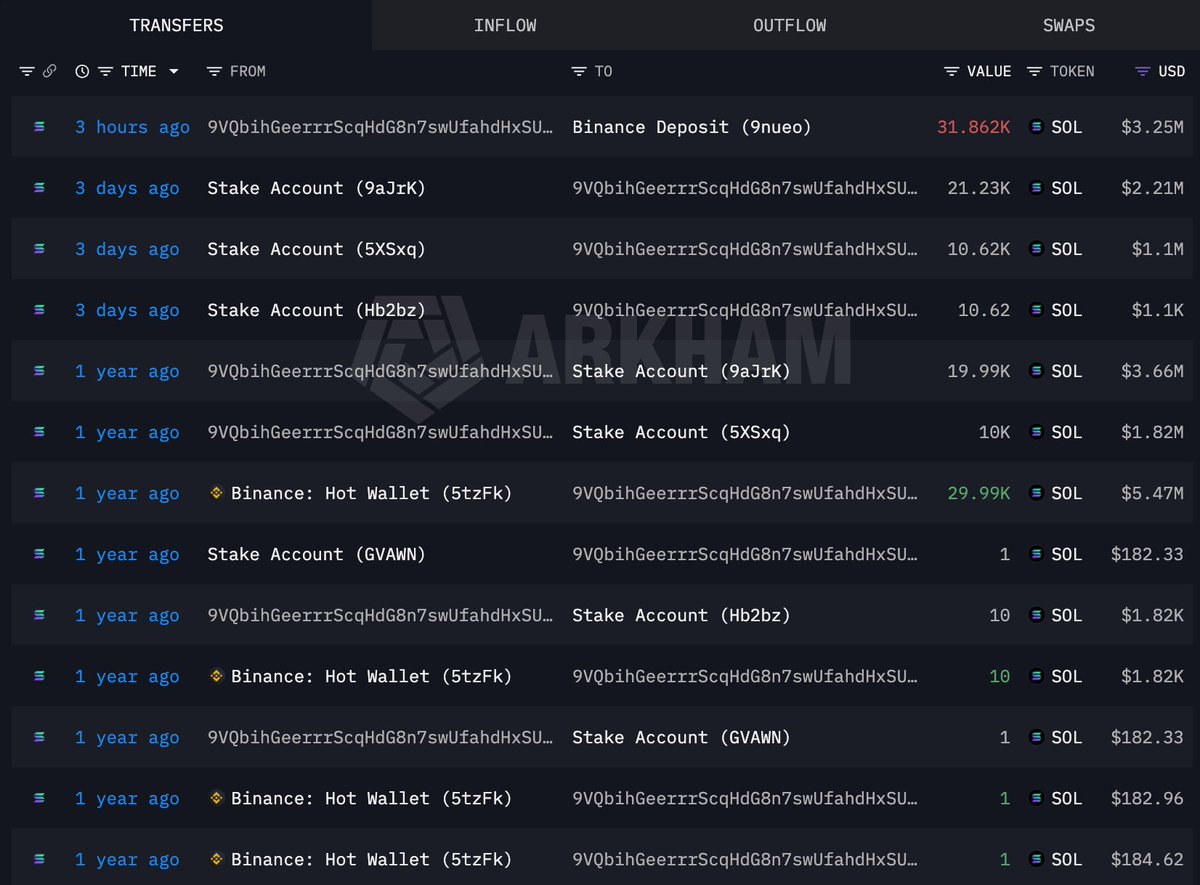Click the SOL token label in the $2.21M row

[x=1067, y=188]
